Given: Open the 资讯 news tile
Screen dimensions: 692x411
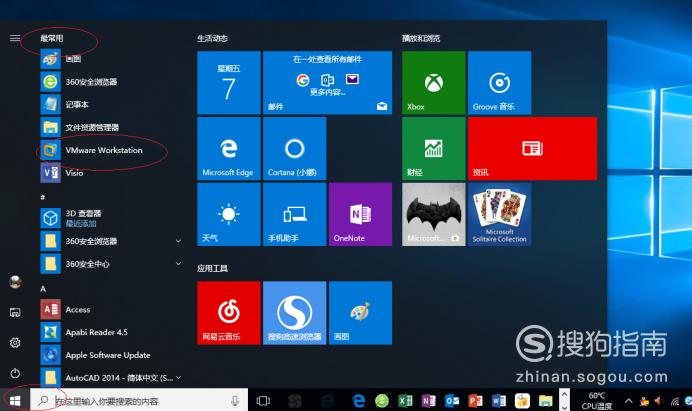Looking at the screenshot, I should (x=532, y=148).
